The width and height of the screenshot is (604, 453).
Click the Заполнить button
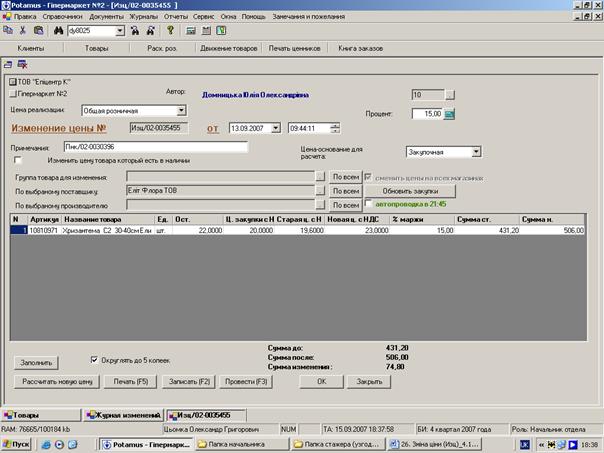(x=36, y=363)
